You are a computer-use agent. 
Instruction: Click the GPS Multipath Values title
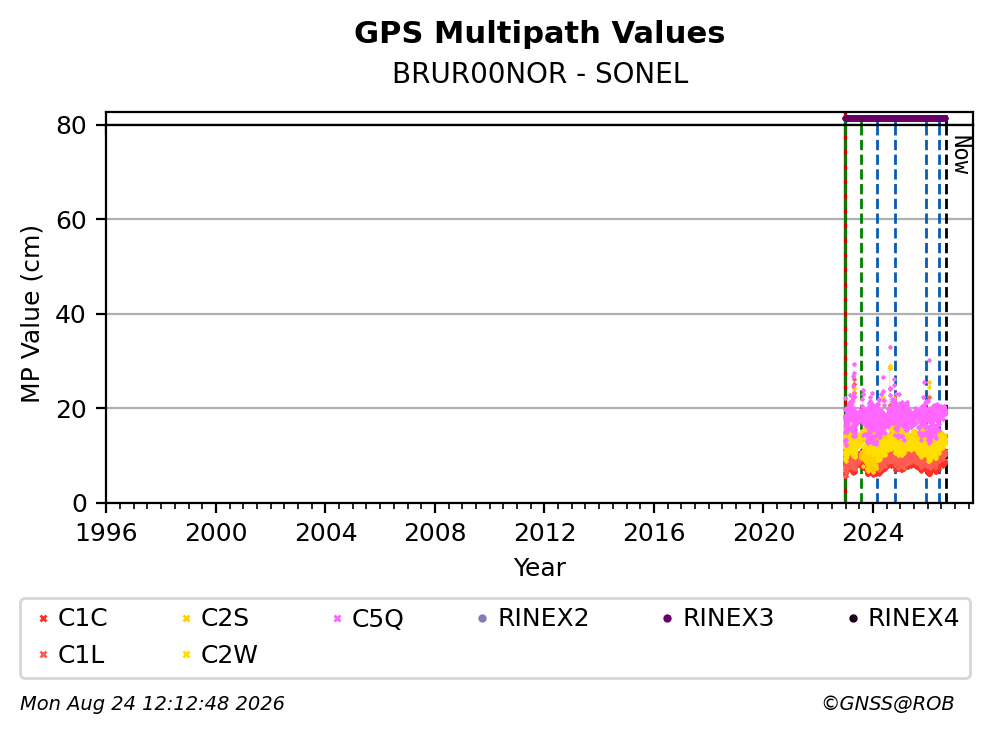540,33
